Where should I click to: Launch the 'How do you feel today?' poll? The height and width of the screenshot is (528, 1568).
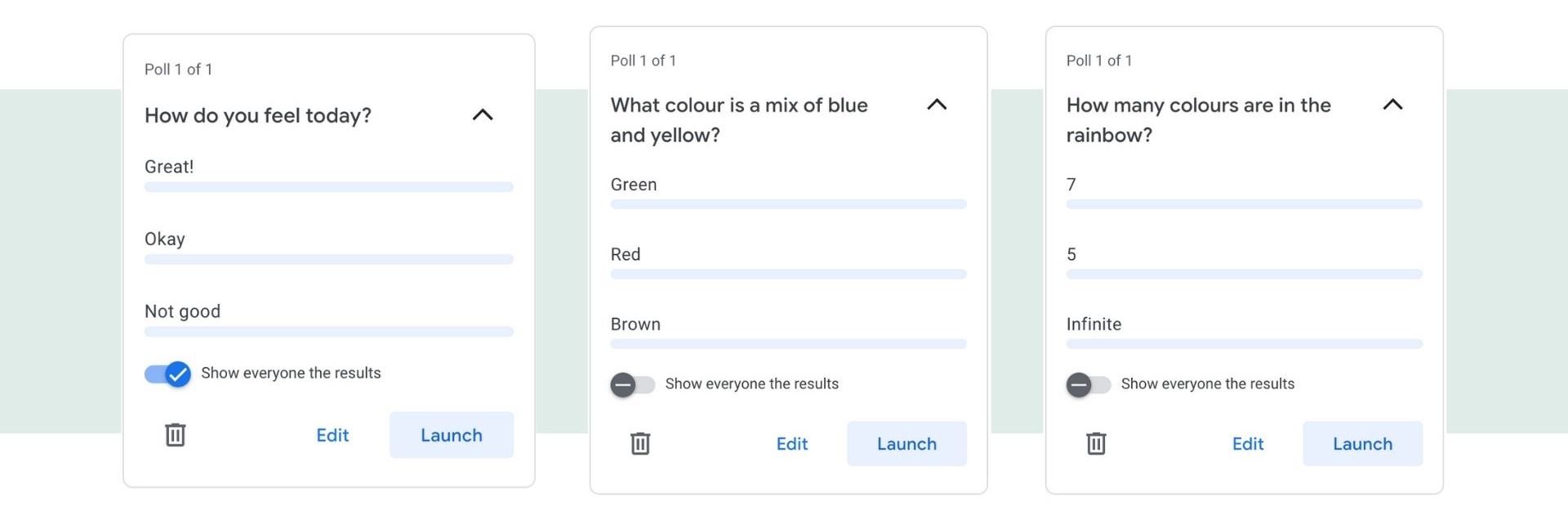451,436
